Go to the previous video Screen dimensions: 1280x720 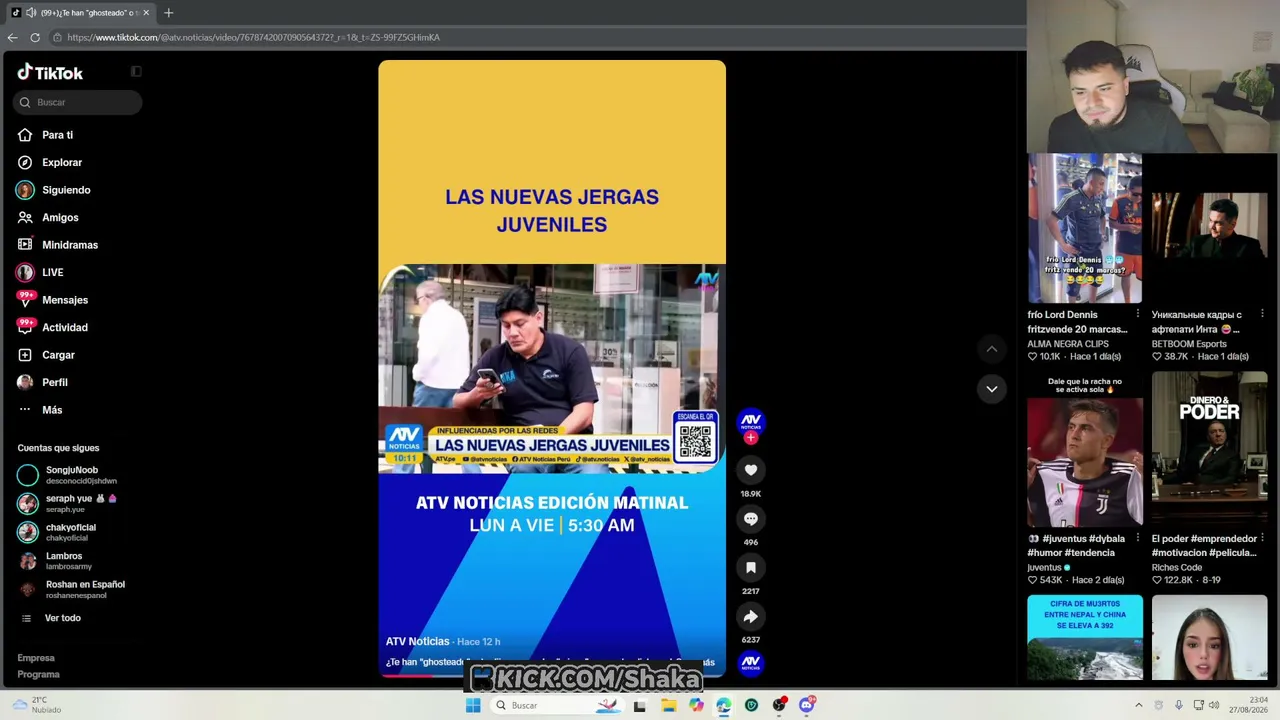pyautogui.click(x=991, y=349)
